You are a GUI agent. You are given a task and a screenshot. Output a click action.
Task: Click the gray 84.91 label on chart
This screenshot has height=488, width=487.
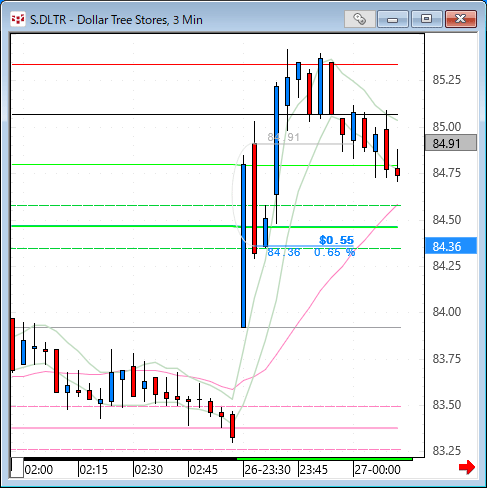coord(283,137)
